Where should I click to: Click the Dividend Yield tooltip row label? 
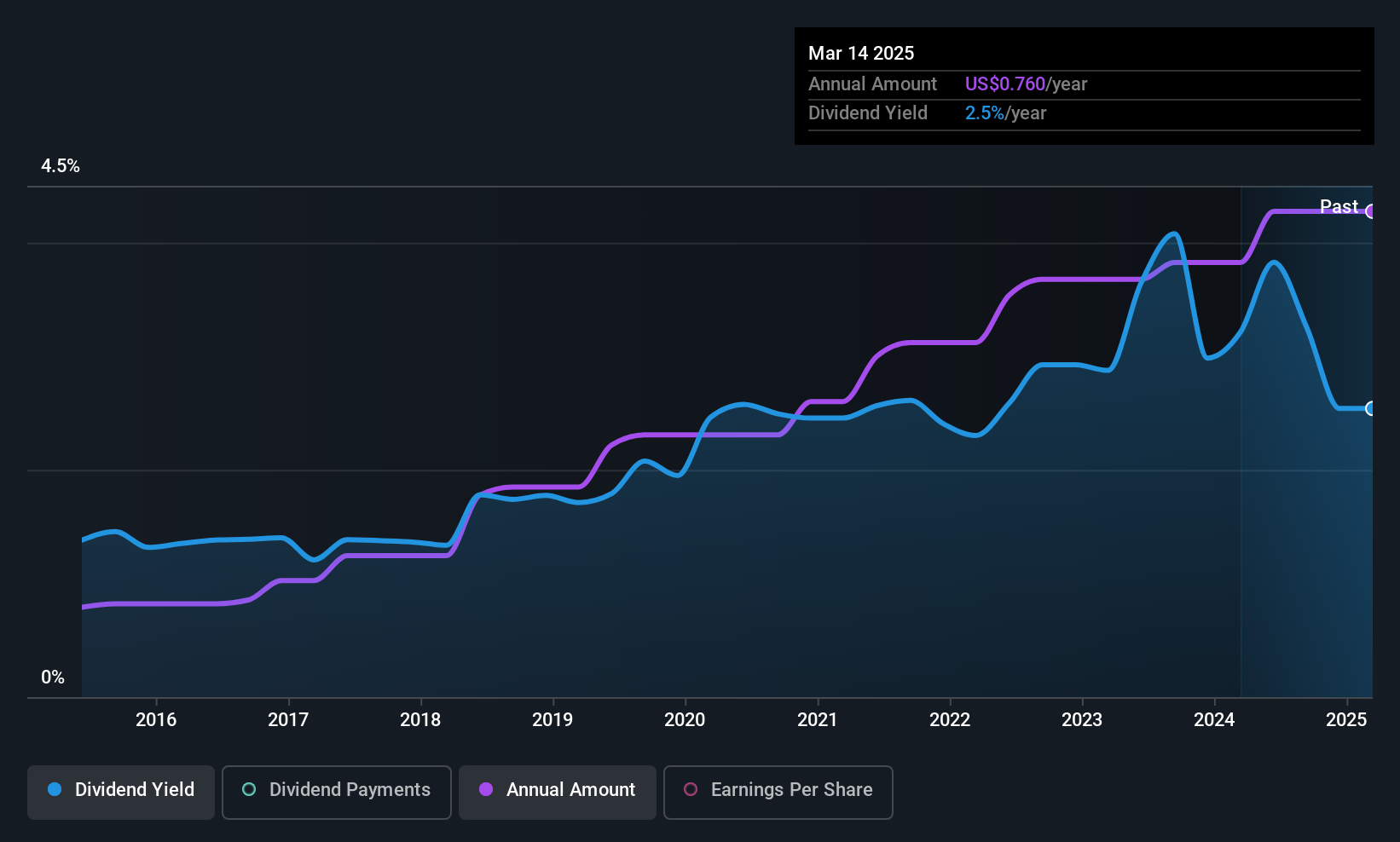(x=868, y=112)
